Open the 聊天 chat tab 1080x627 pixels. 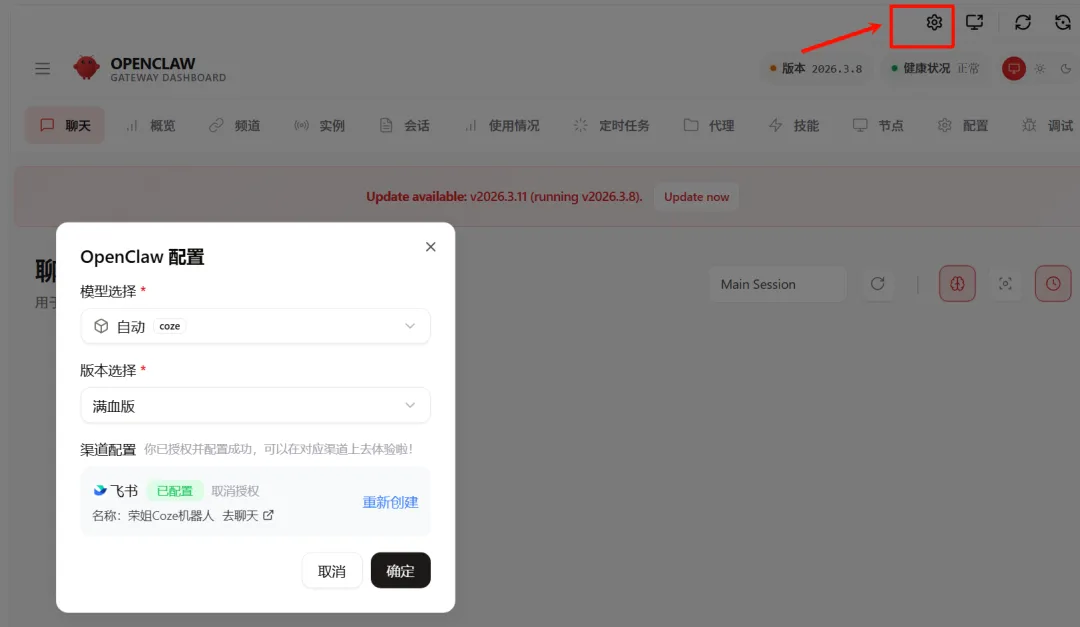(65, 125)
